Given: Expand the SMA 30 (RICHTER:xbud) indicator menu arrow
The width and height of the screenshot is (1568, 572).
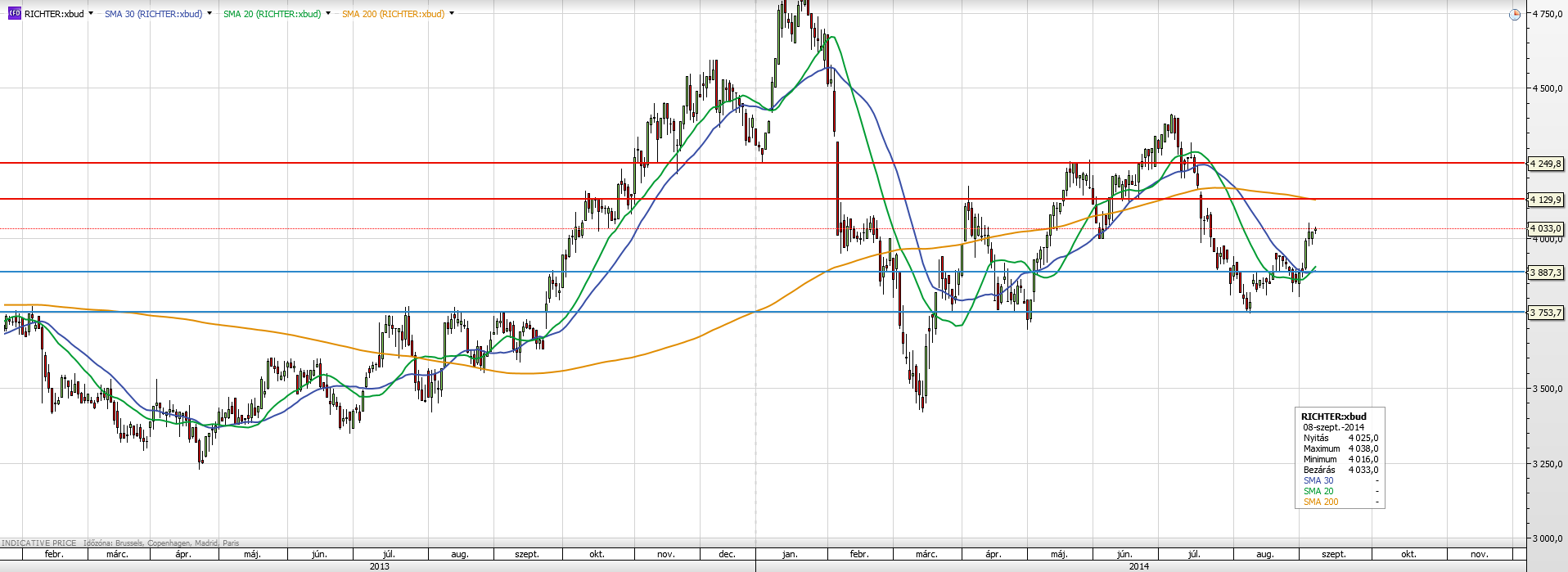Looking at the screenshot, I should click(210, 14).
